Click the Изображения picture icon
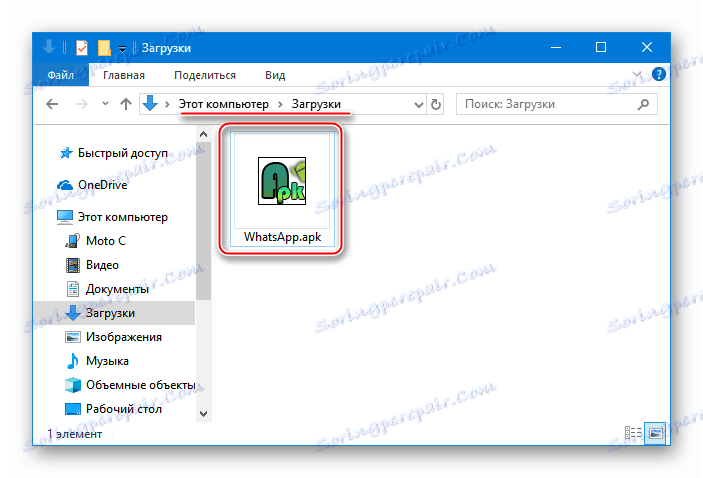The width and height of the screenshot is (703, 478). [73, 337]
